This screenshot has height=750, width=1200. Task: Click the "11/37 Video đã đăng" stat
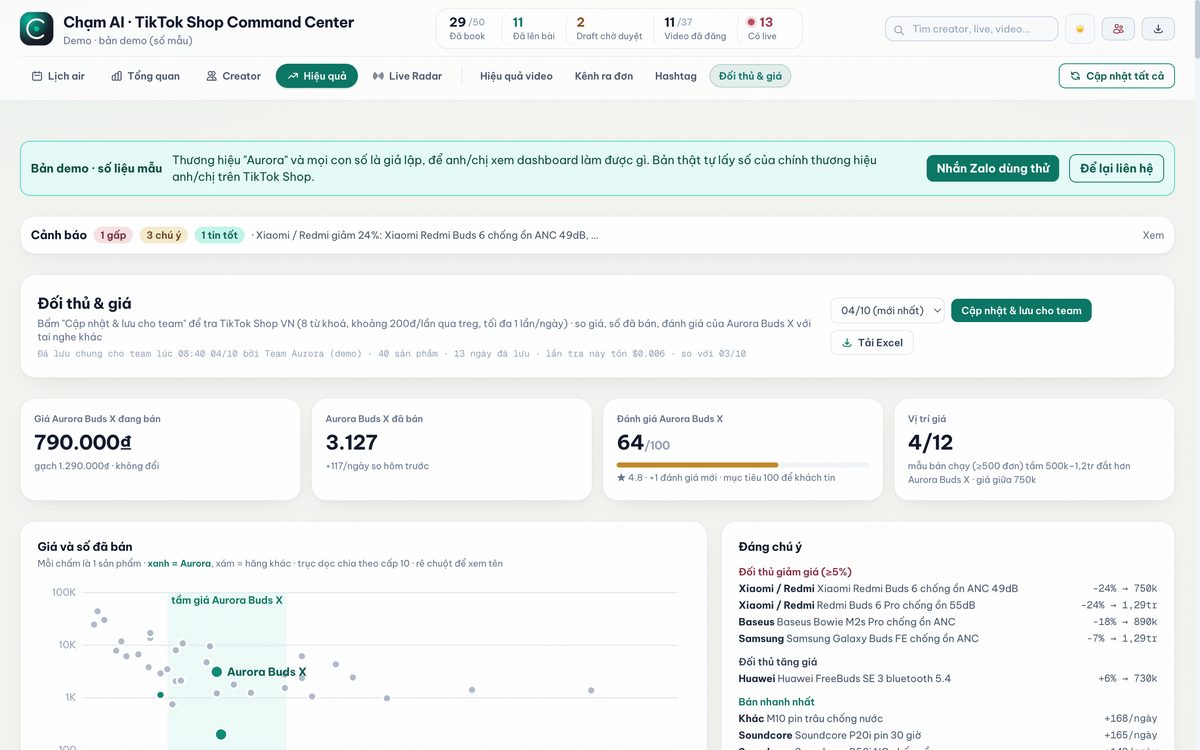point(695,29)
